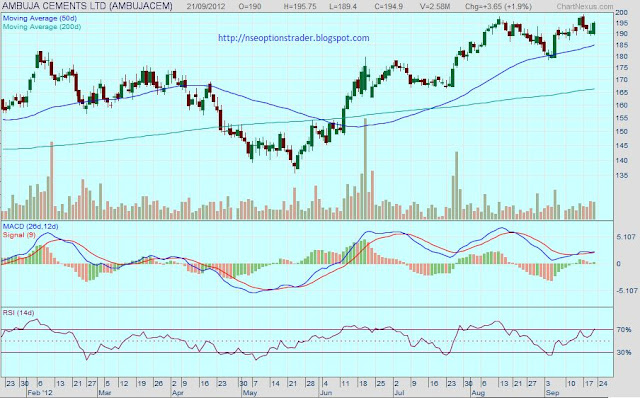Click the Jul month label
640x398 pixels.
coord(399,393)
